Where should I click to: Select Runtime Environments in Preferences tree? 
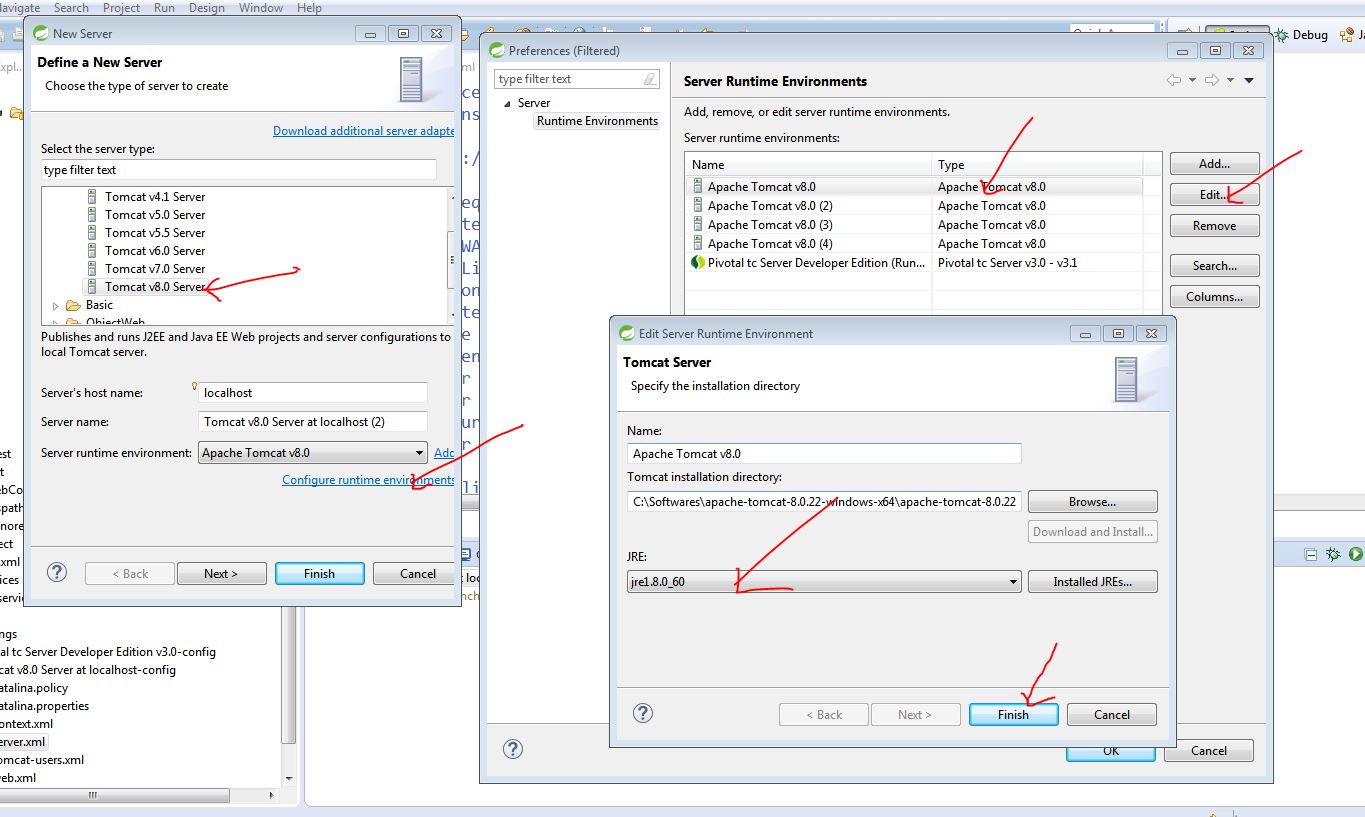597,121
